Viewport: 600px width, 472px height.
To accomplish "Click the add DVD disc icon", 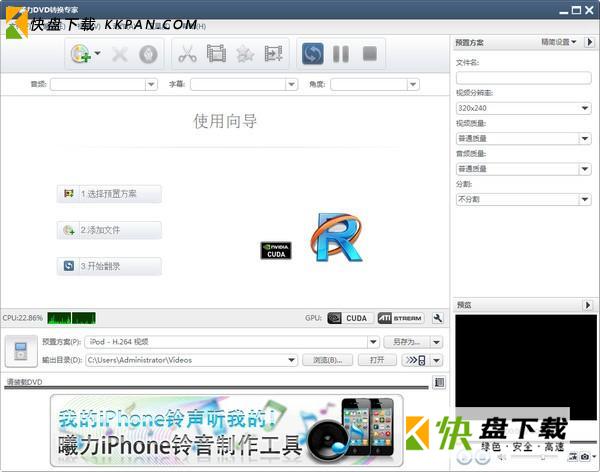I will [80, 54].
